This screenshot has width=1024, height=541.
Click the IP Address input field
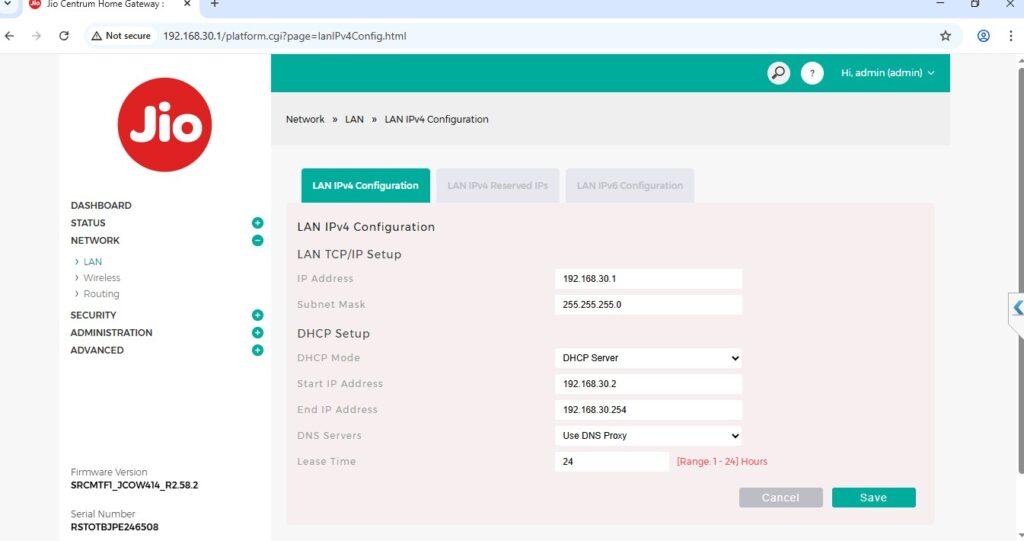point(648,279)
